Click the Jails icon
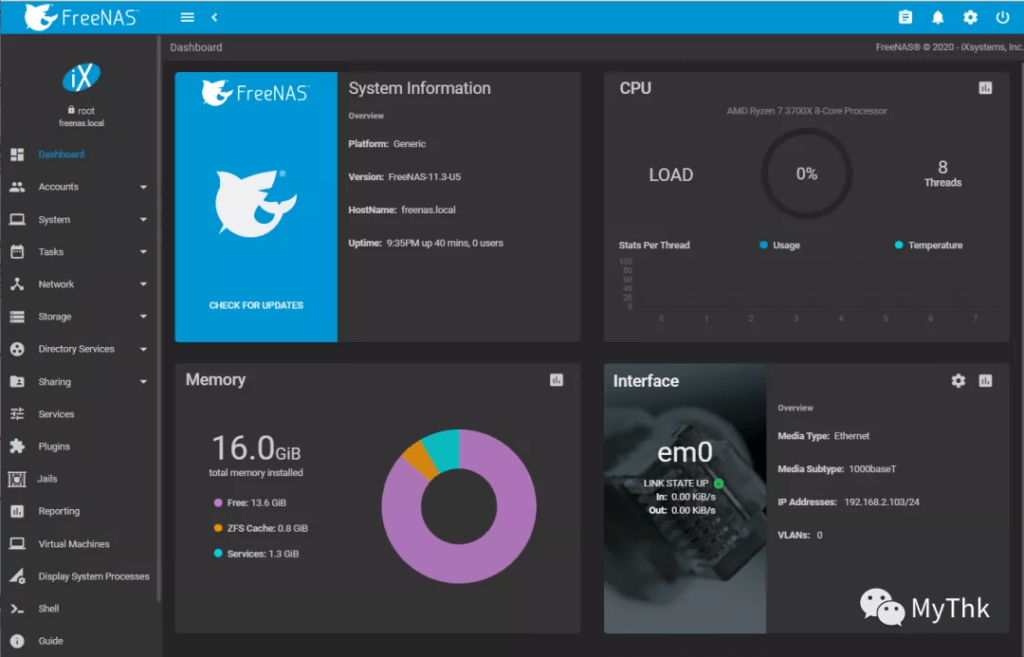Image resolution: width=1024 pixels, height=657 pixels. 17,479
